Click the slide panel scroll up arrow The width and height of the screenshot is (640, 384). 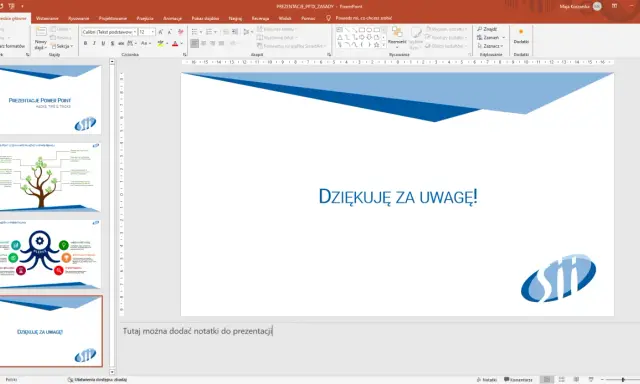(x=112, y=62)
